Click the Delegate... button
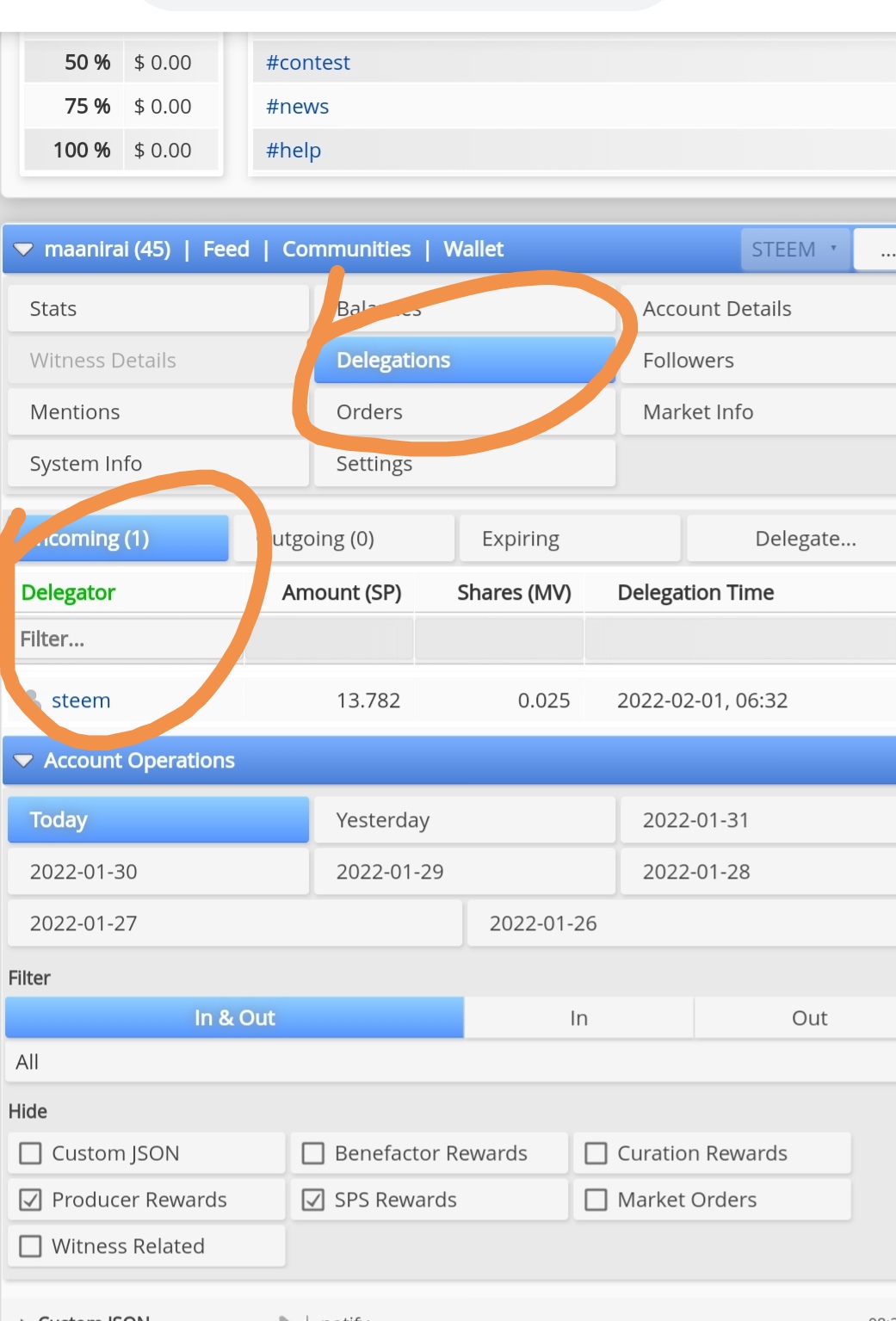Viewport: 896px width, 1321px height. [x=792, y=539]
